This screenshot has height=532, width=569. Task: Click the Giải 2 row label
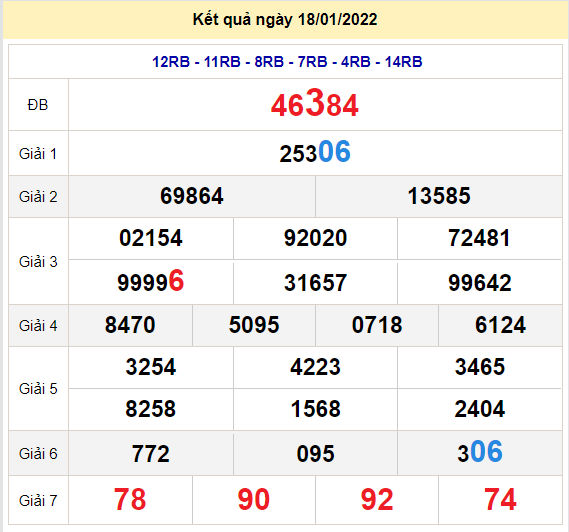(x=38, y=197)
